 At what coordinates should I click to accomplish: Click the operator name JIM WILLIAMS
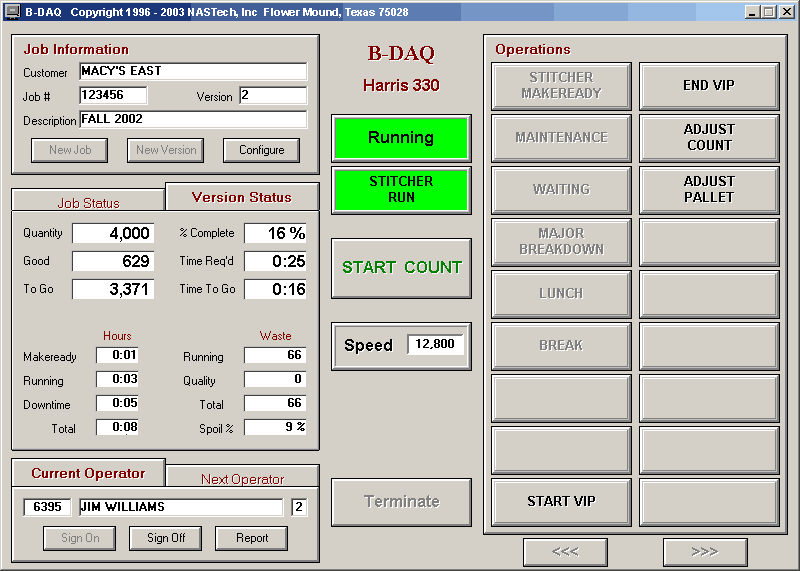181,507
